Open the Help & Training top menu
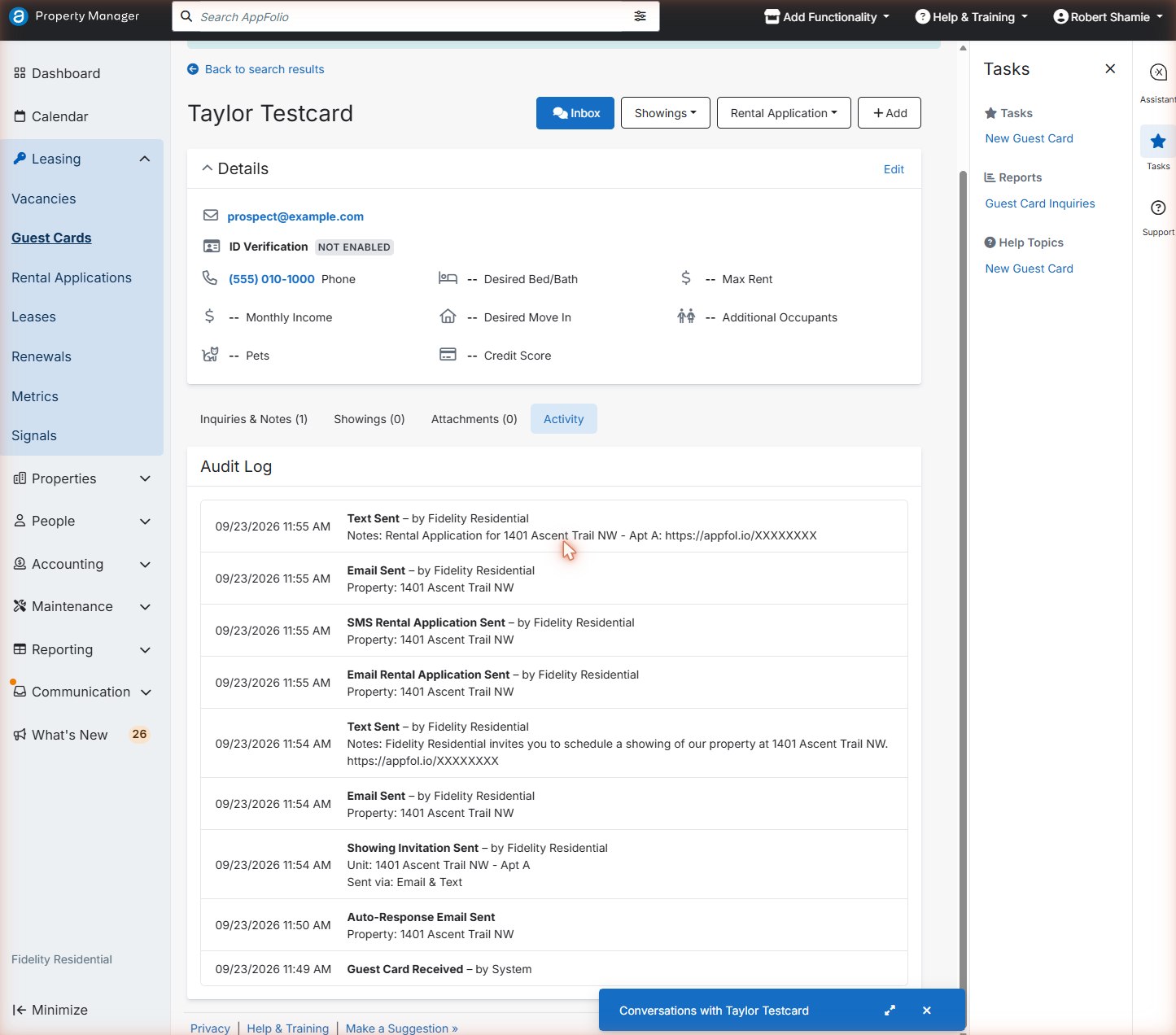Screen dimensions: 1176x1035 pyautogui.click(x=972, y=16)
